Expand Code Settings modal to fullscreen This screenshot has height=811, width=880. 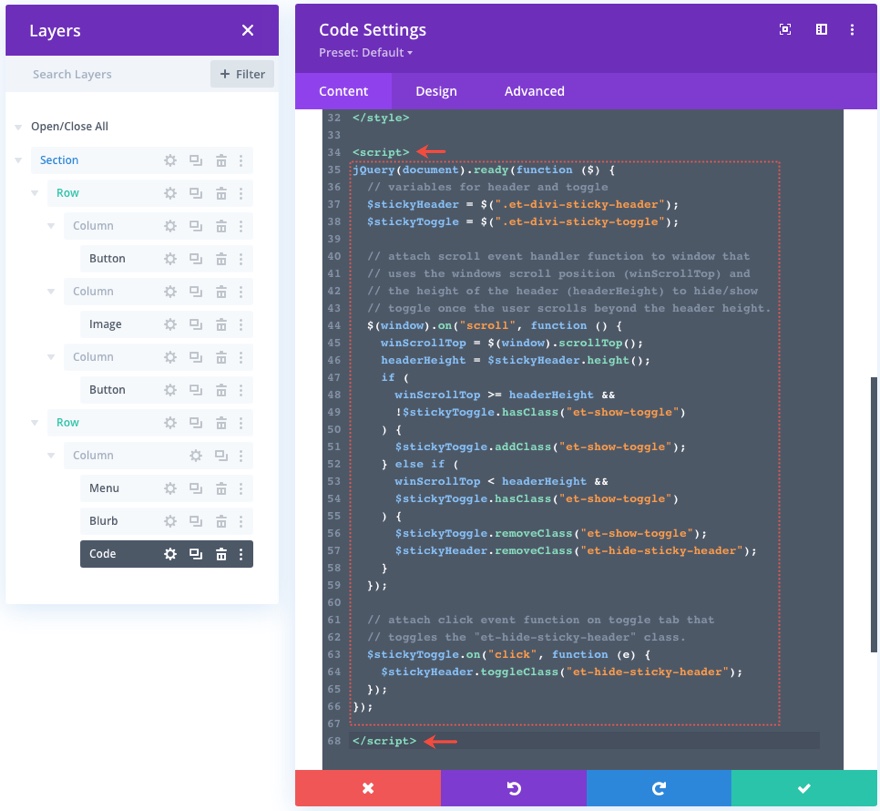click(785, 30)
